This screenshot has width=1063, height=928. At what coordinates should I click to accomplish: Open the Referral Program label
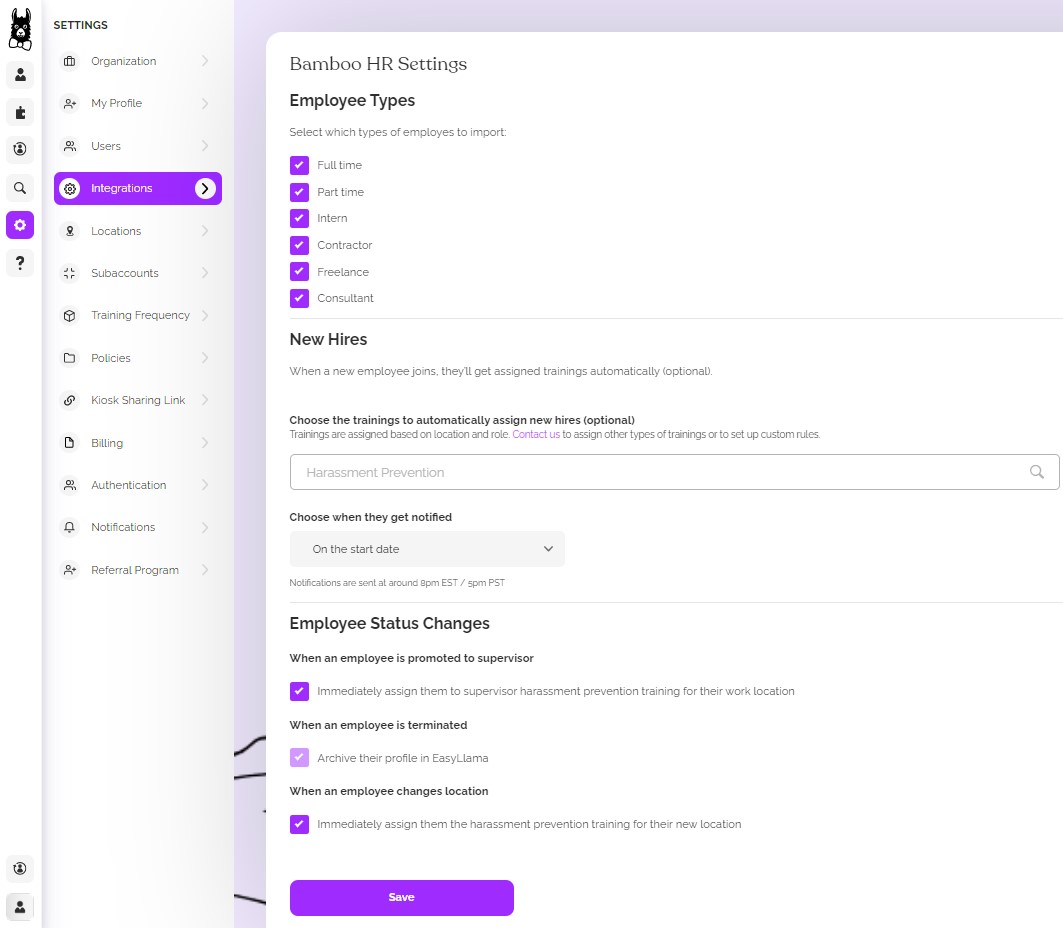click(x=135, y=570)
